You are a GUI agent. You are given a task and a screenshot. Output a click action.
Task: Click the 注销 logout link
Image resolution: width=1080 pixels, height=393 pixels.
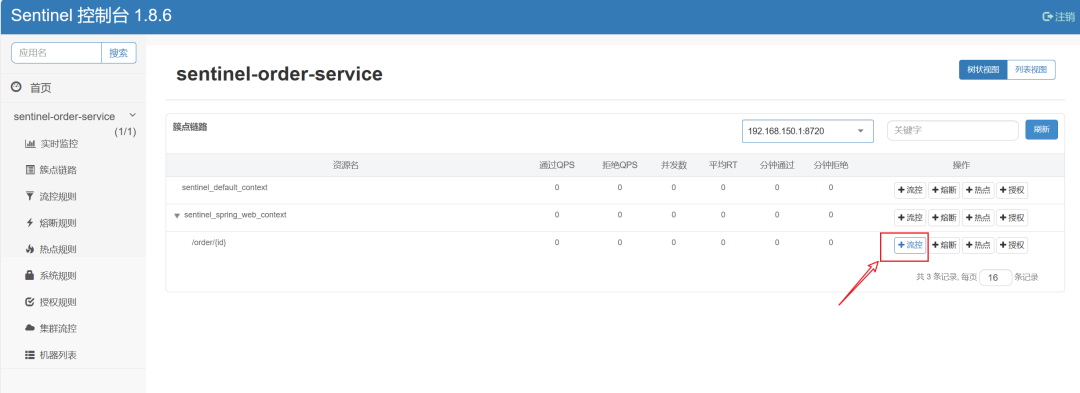pos(1059,17)
